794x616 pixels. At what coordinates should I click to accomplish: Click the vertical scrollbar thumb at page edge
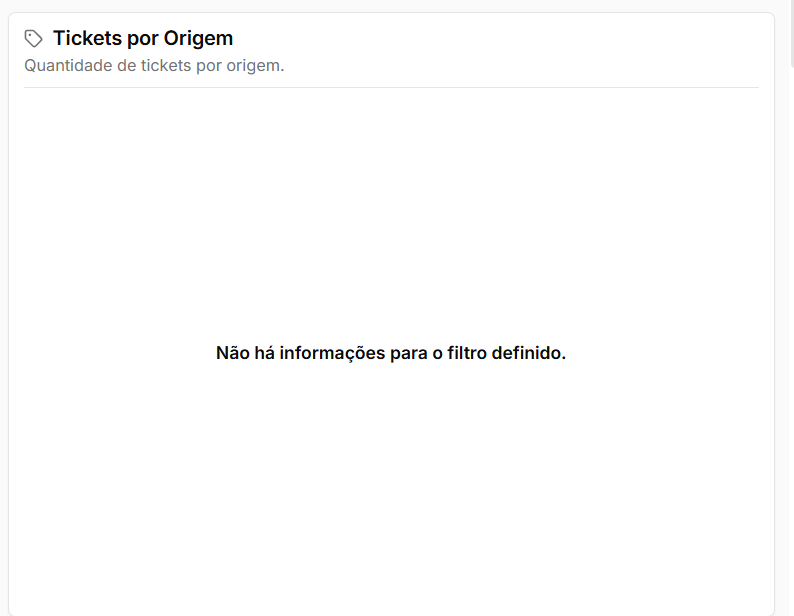point(792,33)
